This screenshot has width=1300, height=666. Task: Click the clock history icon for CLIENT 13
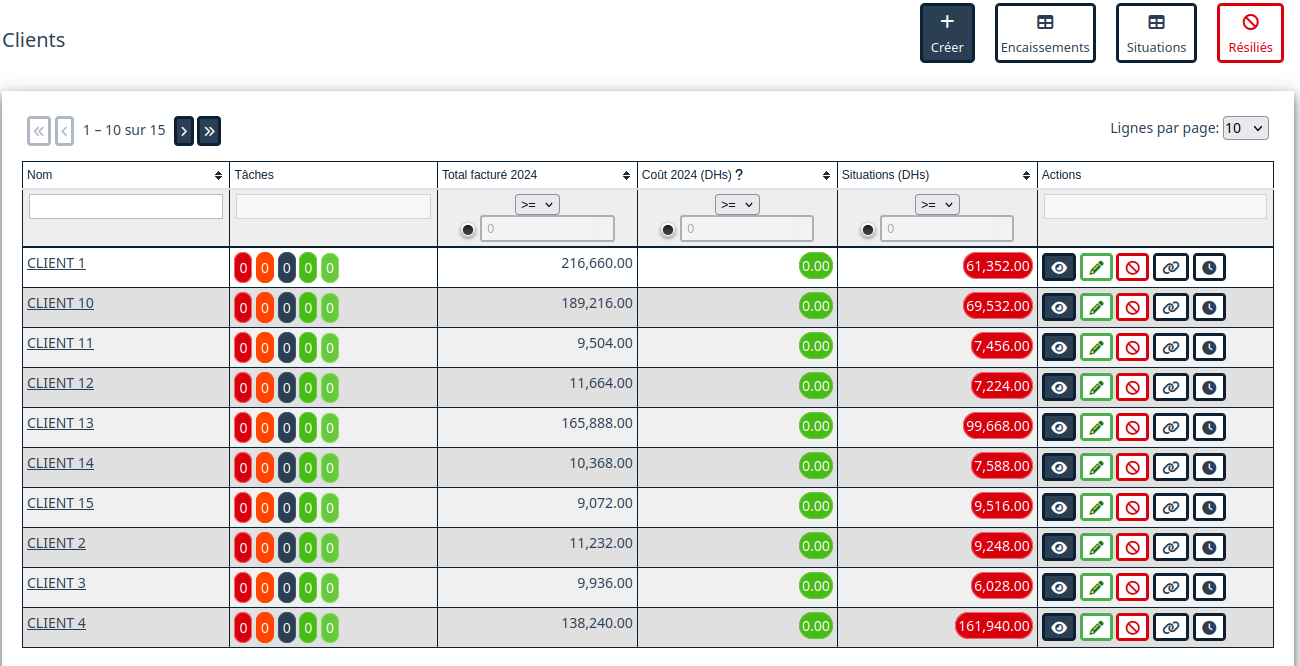point(1209,427)
